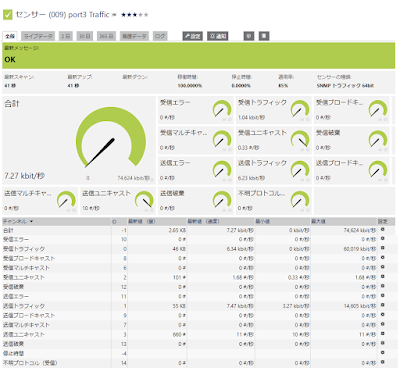Switch to the ライブデータ tab
Viewport: 400px width, 371px height.
coord(38,36)
